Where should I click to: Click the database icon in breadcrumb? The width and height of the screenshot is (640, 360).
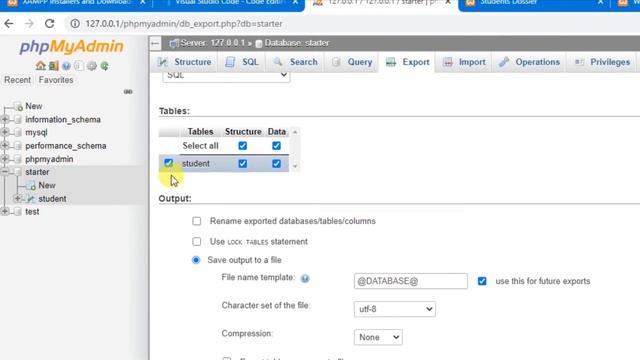point(259,43)
